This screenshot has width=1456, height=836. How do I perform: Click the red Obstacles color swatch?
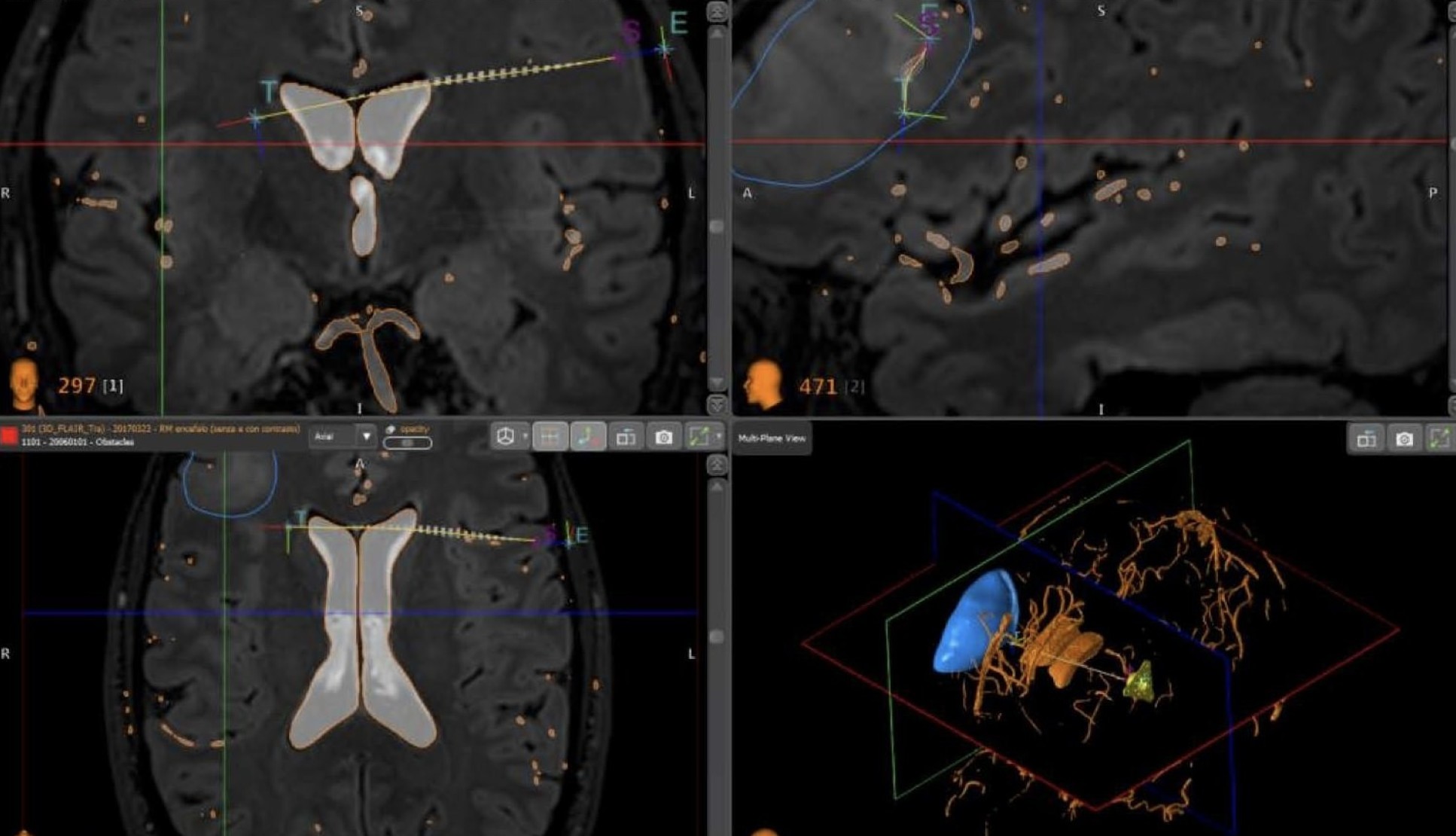9,435
